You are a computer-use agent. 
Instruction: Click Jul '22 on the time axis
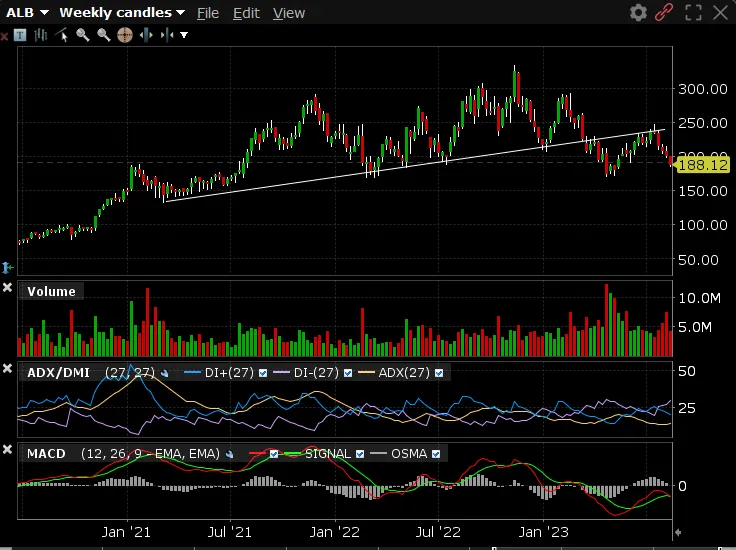(438, 532)
